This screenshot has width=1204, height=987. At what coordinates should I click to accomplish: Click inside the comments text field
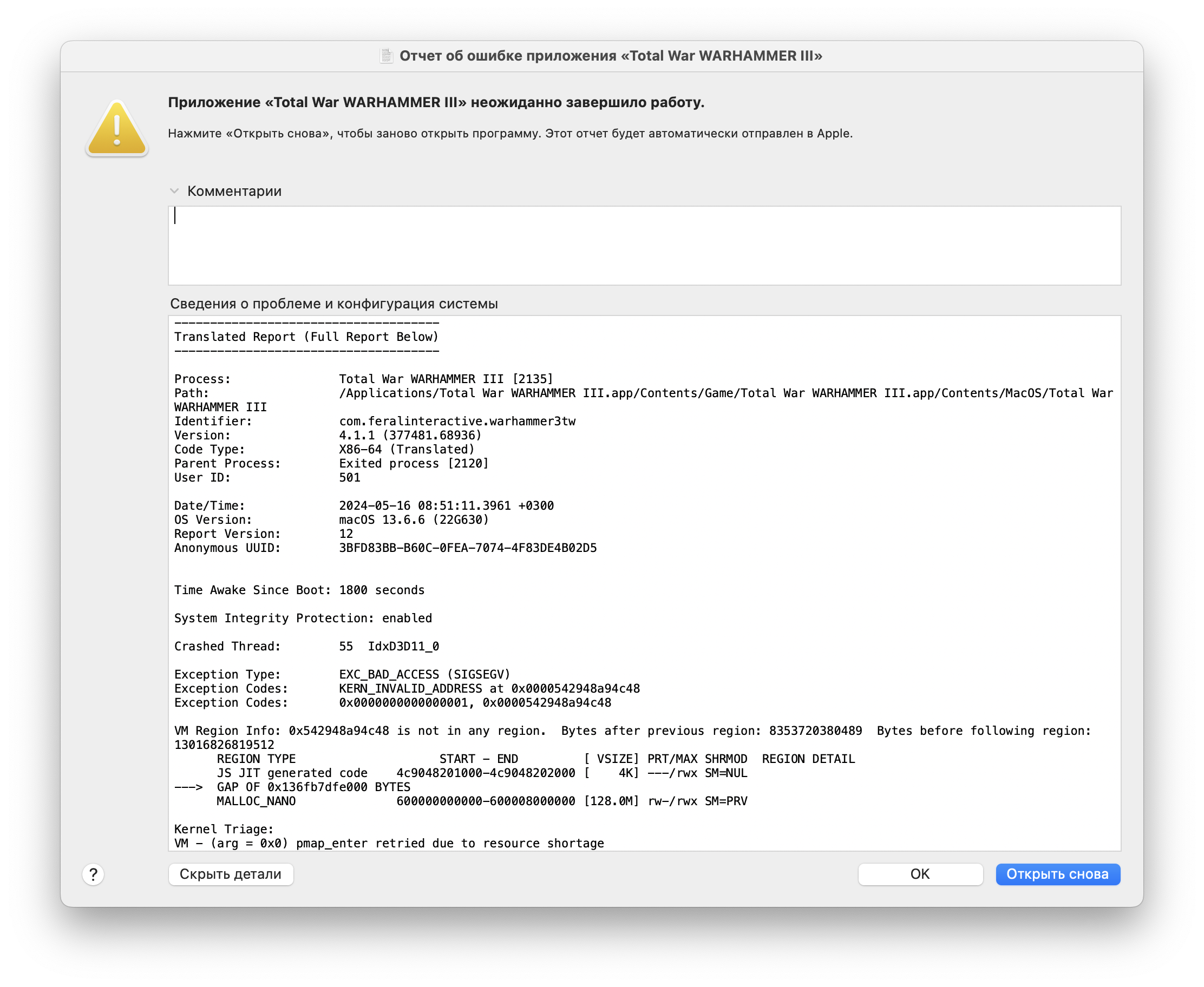(644, 246)
